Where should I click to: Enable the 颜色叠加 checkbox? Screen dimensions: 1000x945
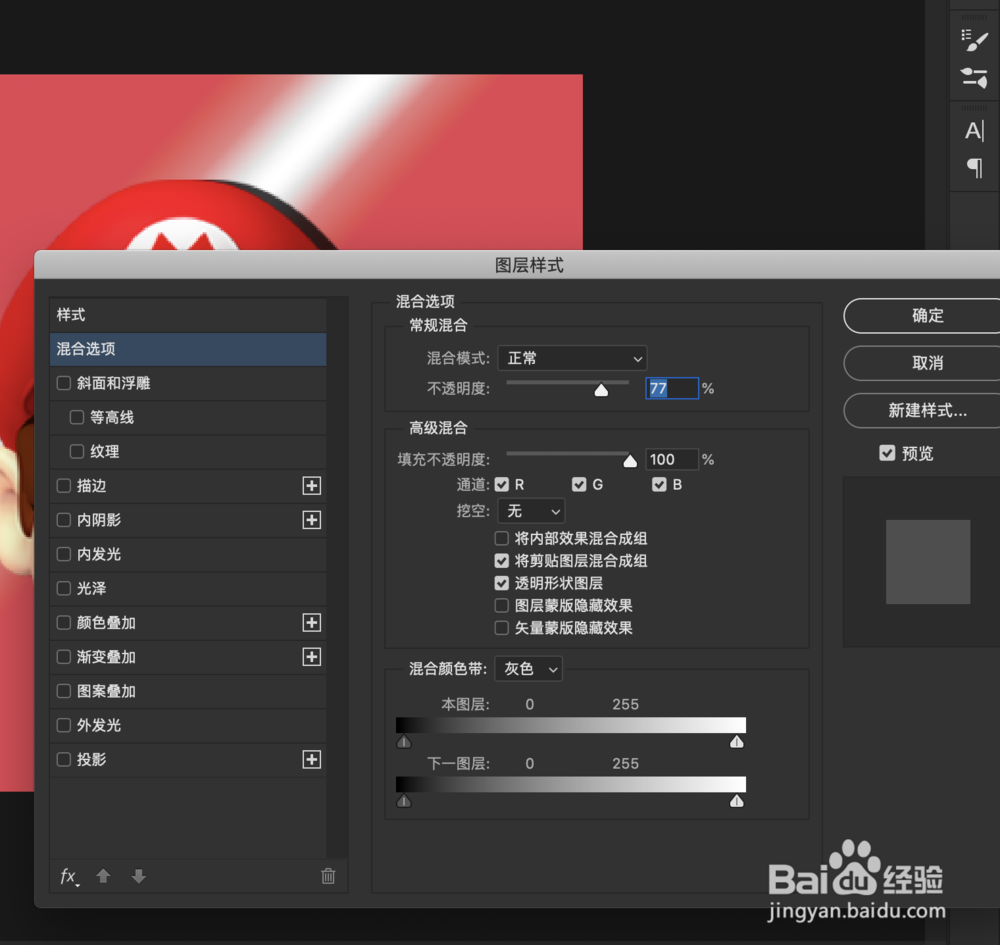[x=64, y=623]
